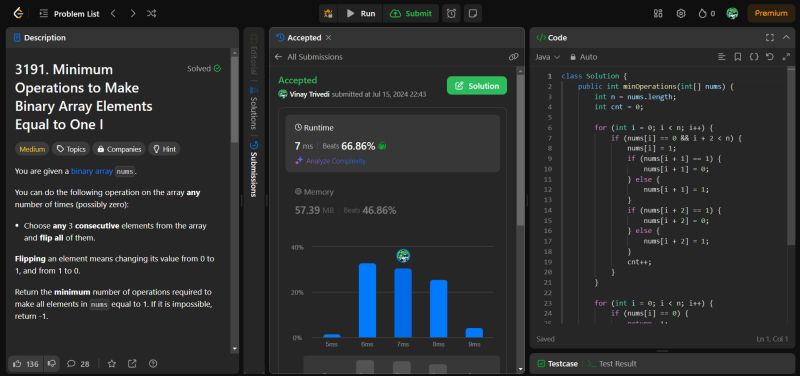Upvote the problem with thumbs up
This screenshot has width=800, height=376.
26,364
